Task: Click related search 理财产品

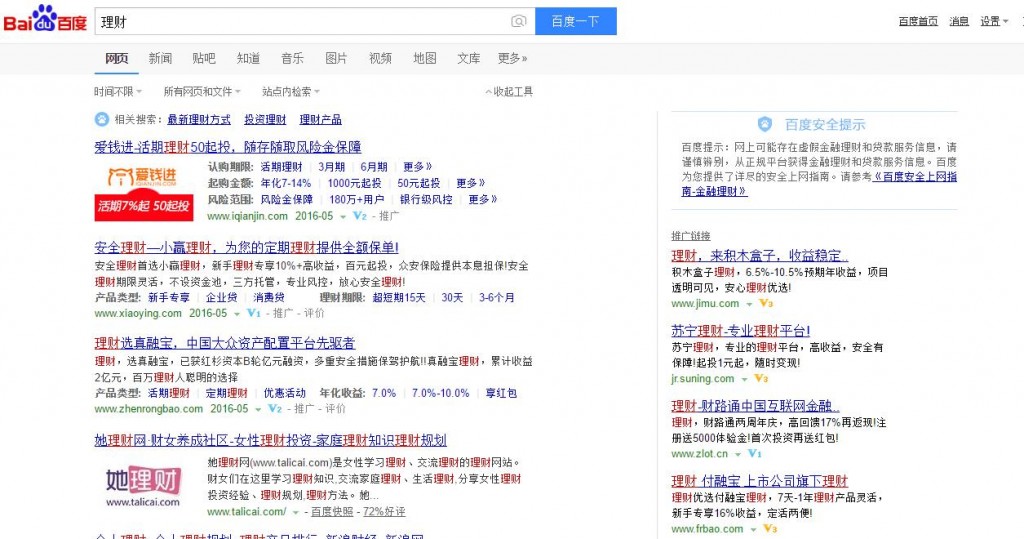Action: tap(321, 120)
